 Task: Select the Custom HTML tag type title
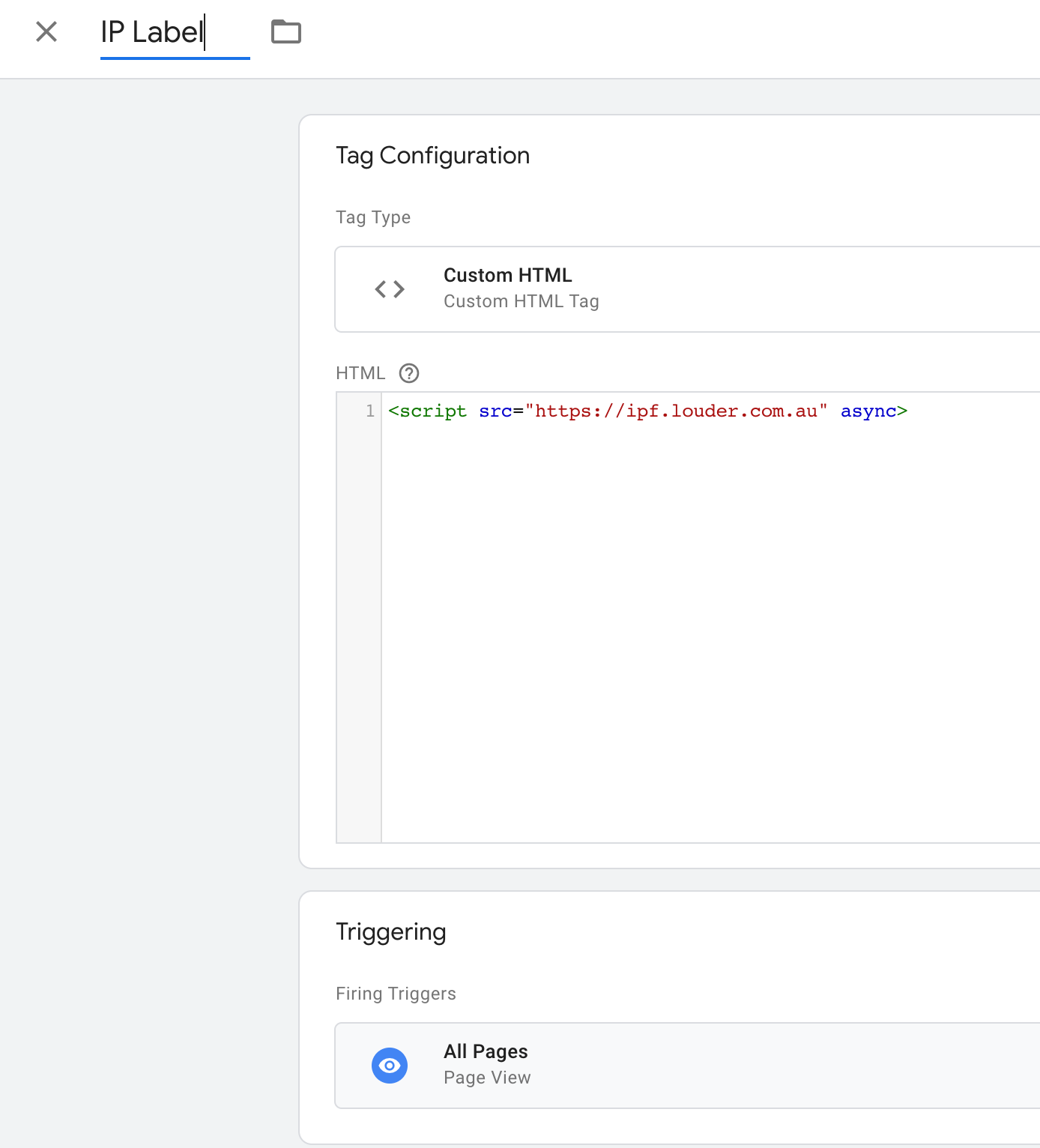coord(507,275)
